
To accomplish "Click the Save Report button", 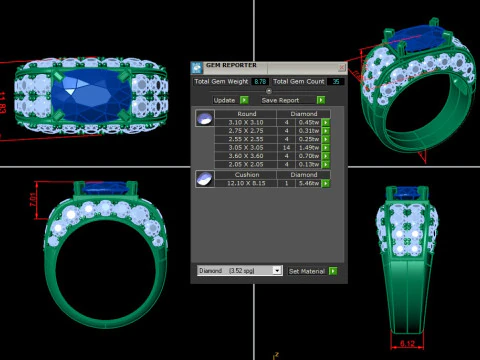I will click(x=288, y=100).
